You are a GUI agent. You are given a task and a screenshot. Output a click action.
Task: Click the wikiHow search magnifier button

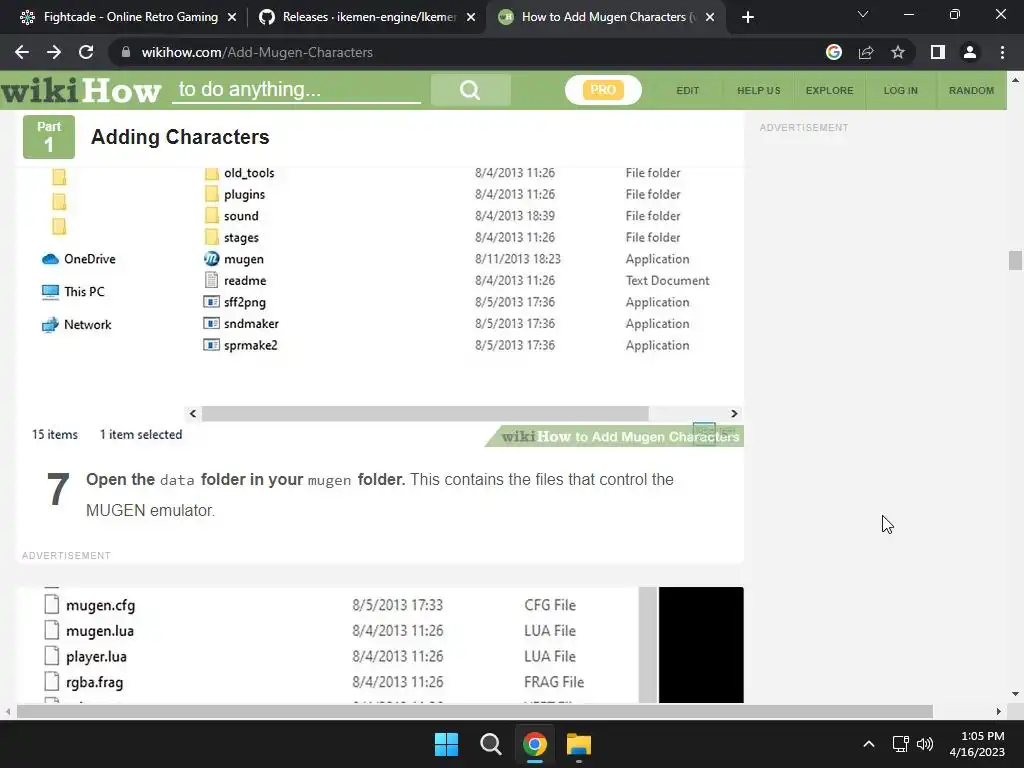470,89
